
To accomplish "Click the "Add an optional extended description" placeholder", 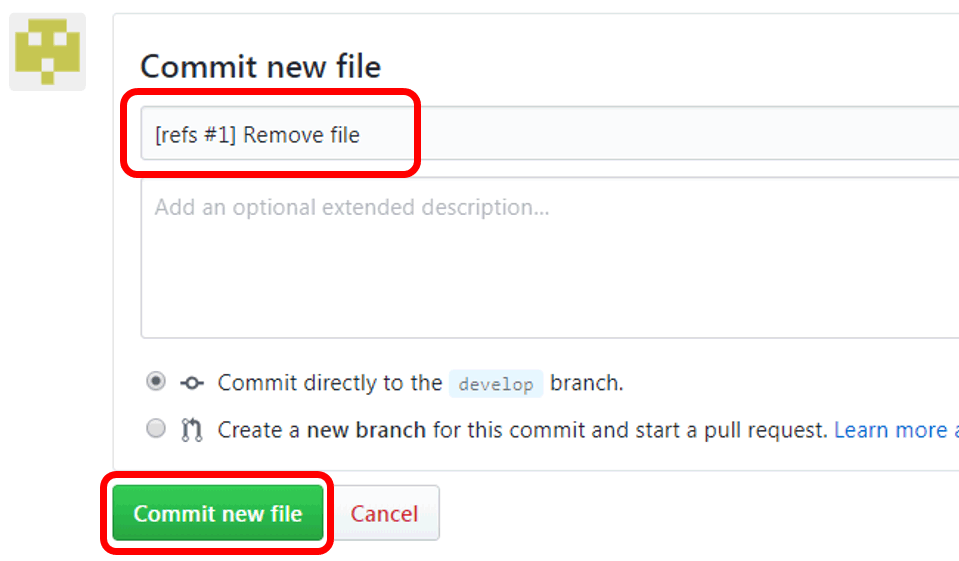I will (x=351, y=208).
